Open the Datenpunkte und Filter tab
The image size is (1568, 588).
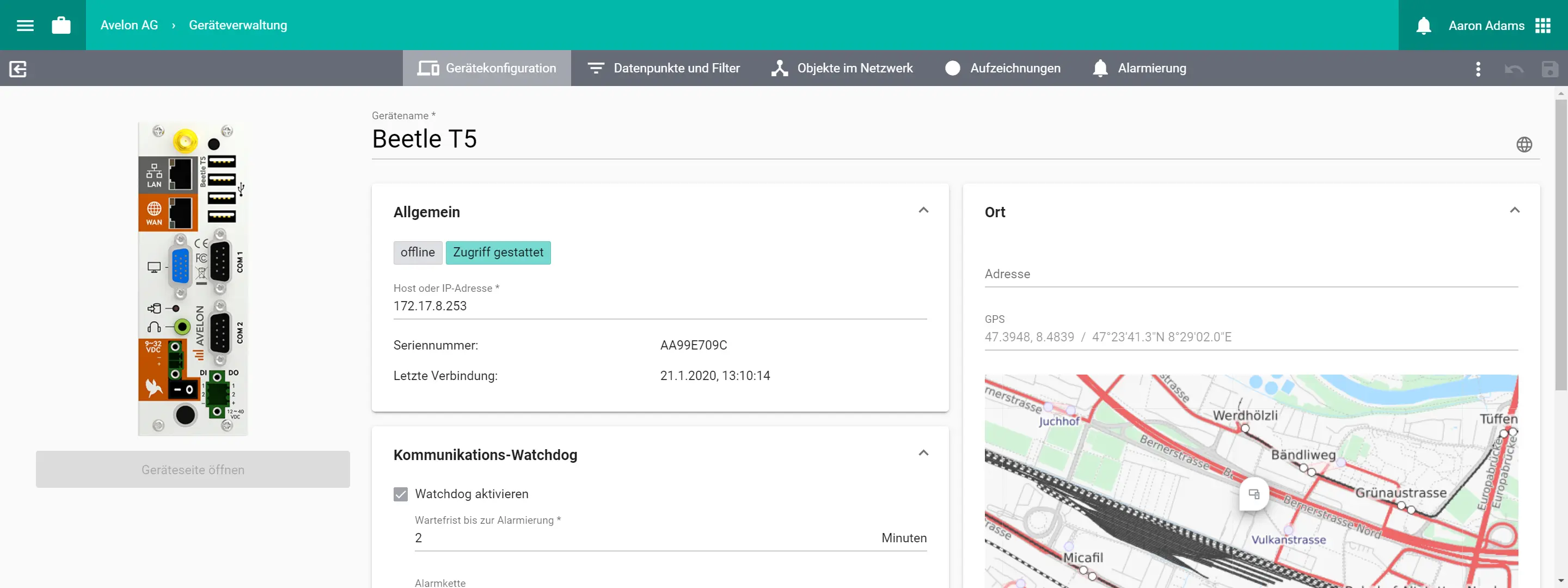664,68
